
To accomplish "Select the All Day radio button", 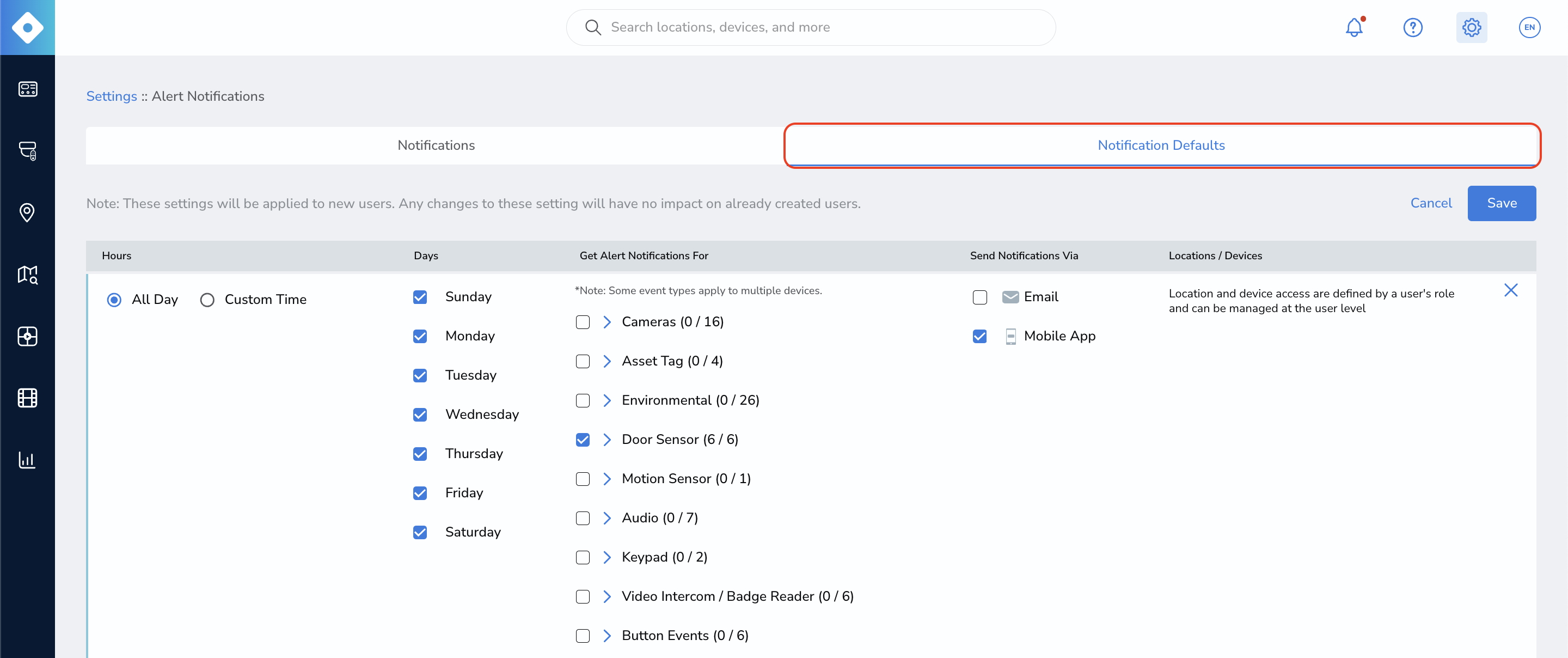I will (x=114, y=300).
